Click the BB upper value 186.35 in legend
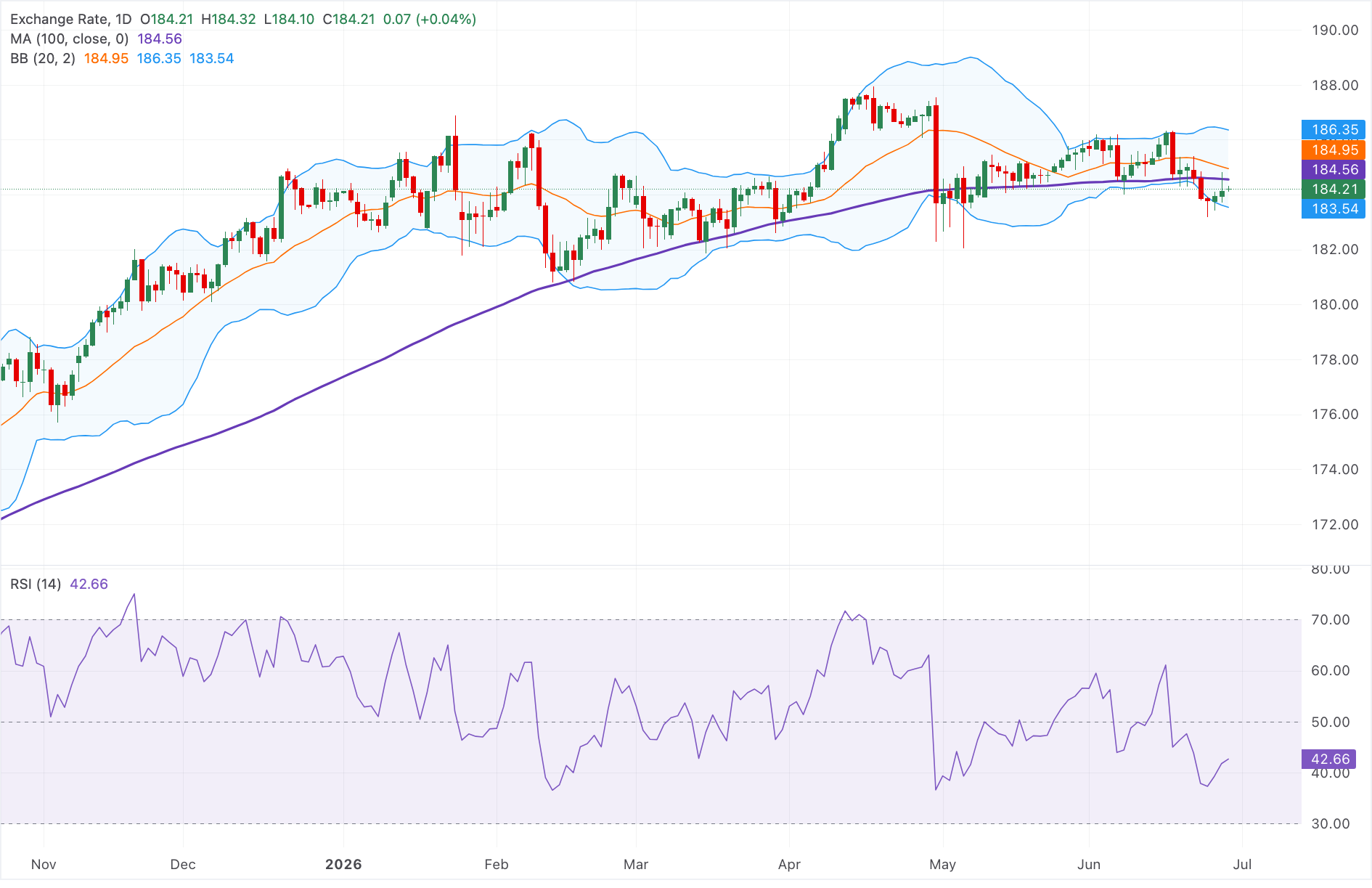This screenshot has width=1372, height=888. 159,59
